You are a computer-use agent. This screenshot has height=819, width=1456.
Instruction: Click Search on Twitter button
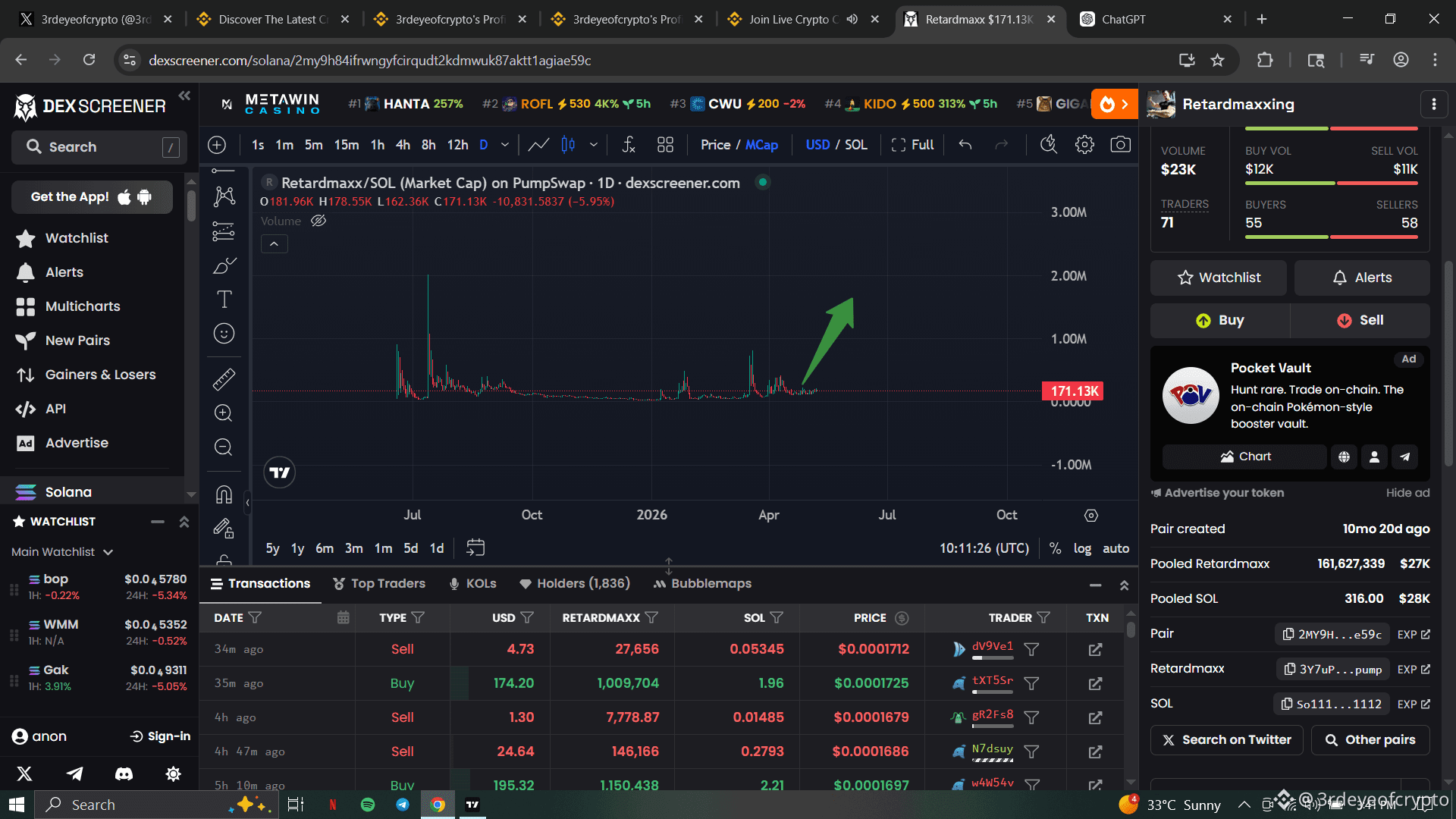click(x=1227, y=740)
